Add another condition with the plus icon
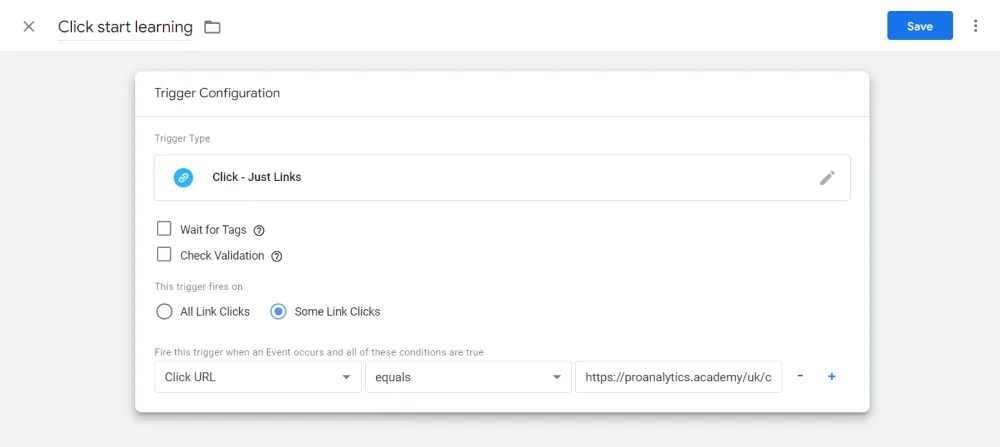The height and width of the screenshot is (447, 1000). [x=832, y=376]
